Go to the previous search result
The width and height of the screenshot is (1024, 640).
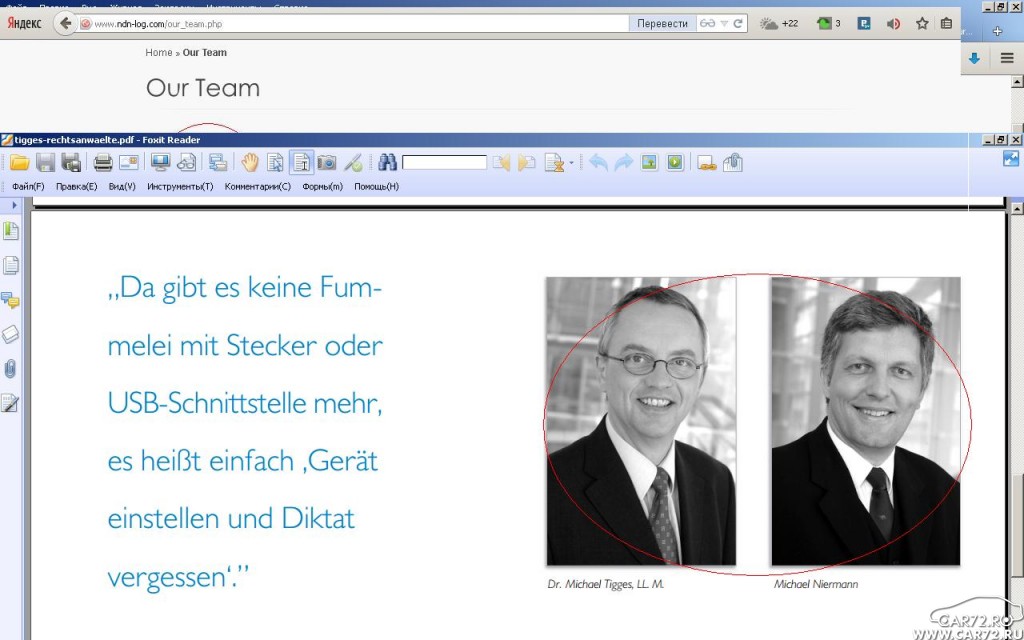click(x=501, y=163)
